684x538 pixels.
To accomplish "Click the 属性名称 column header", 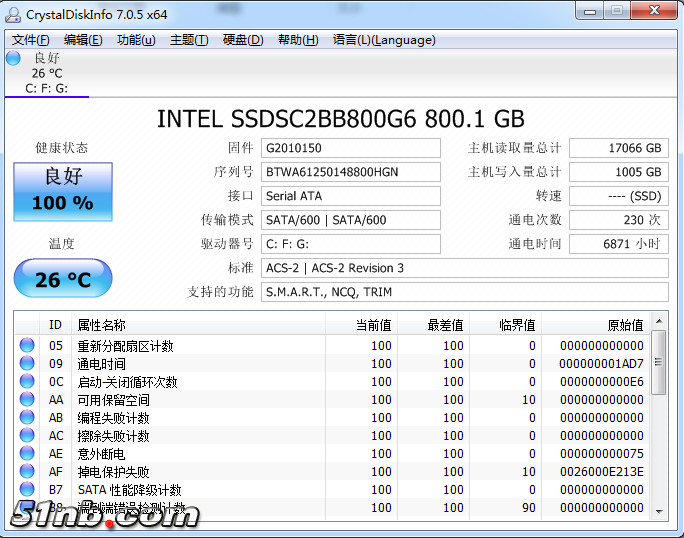I will click(x=198, y=325).
